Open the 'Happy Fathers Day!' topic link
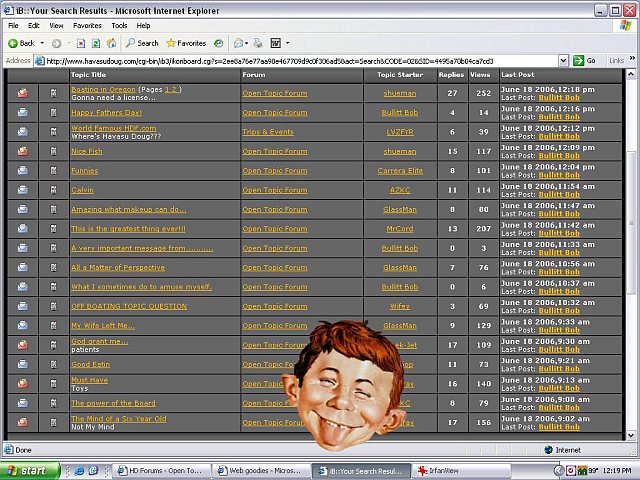This screenshot has width=640, height=480. [x=106, y=113]
